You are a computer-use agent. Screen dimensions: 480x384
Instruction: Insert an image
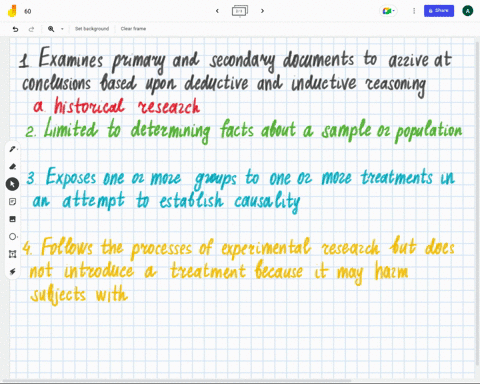13,219
